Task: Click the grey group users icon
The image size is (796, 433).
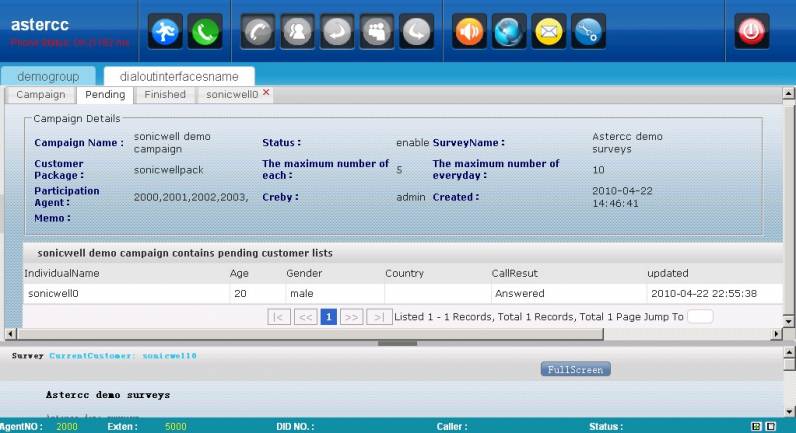Action: pyautogui.click(x=376, y=32)
